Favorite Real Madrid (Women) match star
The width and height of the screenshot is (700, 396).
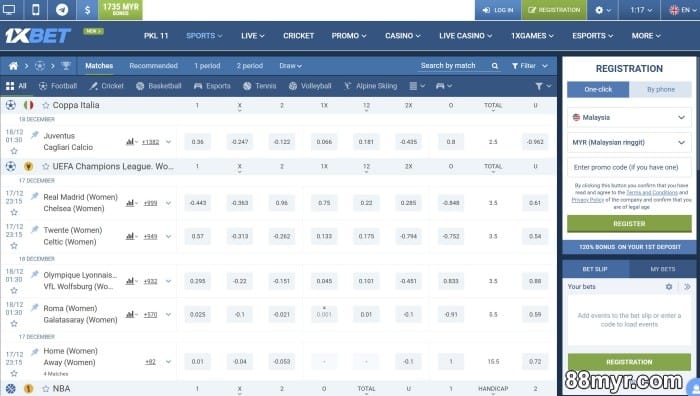coord(14,212)
